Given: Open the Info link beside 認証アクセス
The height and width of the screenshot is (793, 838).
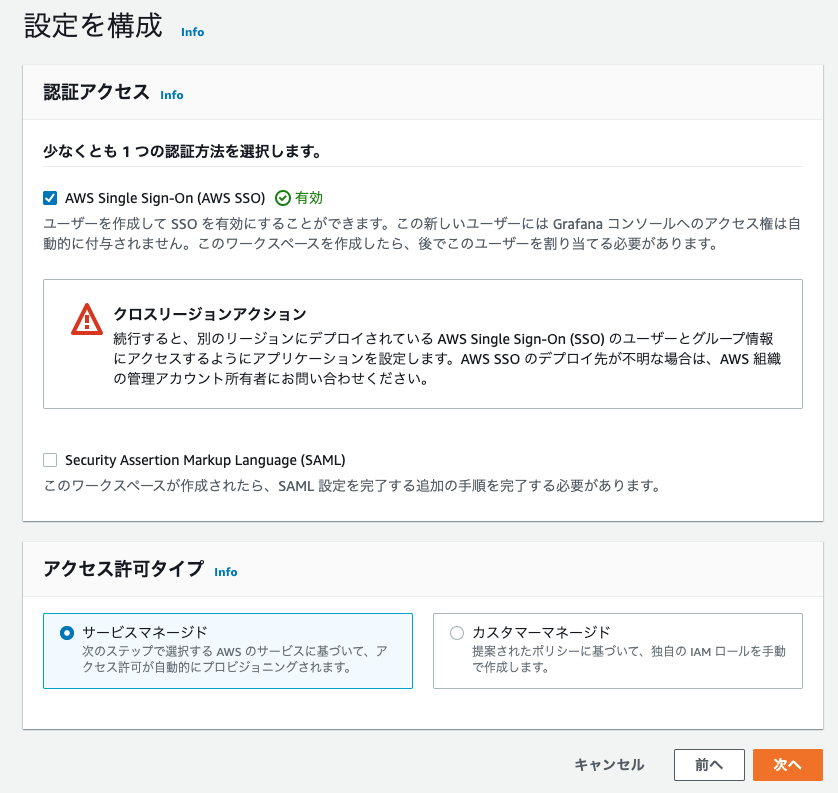Looking at the screenshot, I should point(171,95).
